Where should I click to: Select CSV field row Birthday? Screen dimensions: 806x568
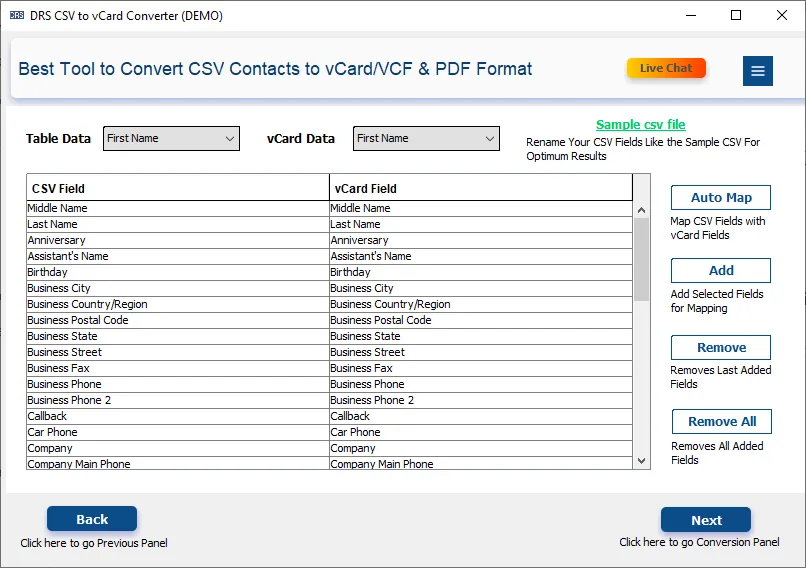(178, 272)
